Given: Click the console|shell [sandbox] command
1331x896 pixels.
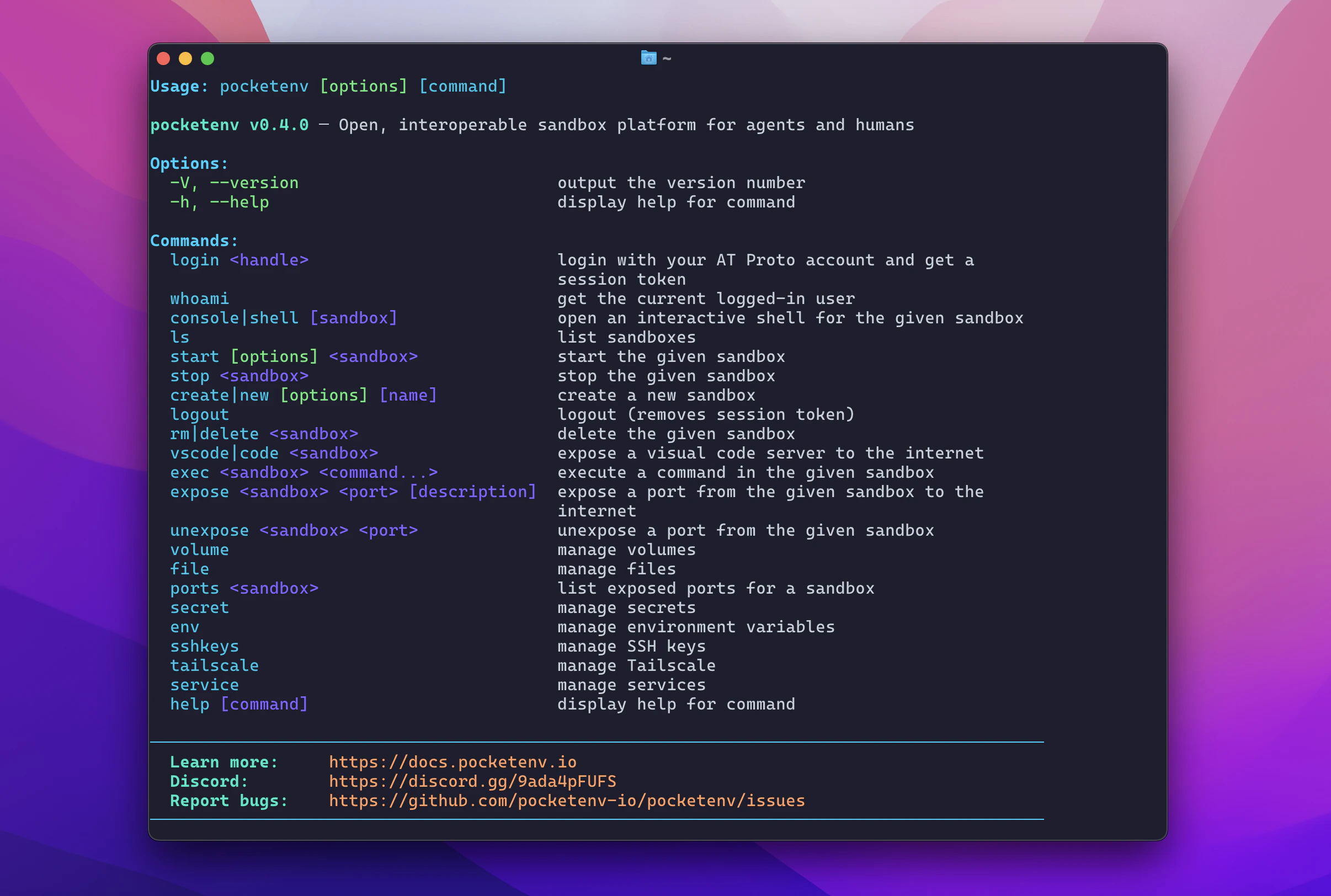Looking at the screenshot, I should point(284,318).
